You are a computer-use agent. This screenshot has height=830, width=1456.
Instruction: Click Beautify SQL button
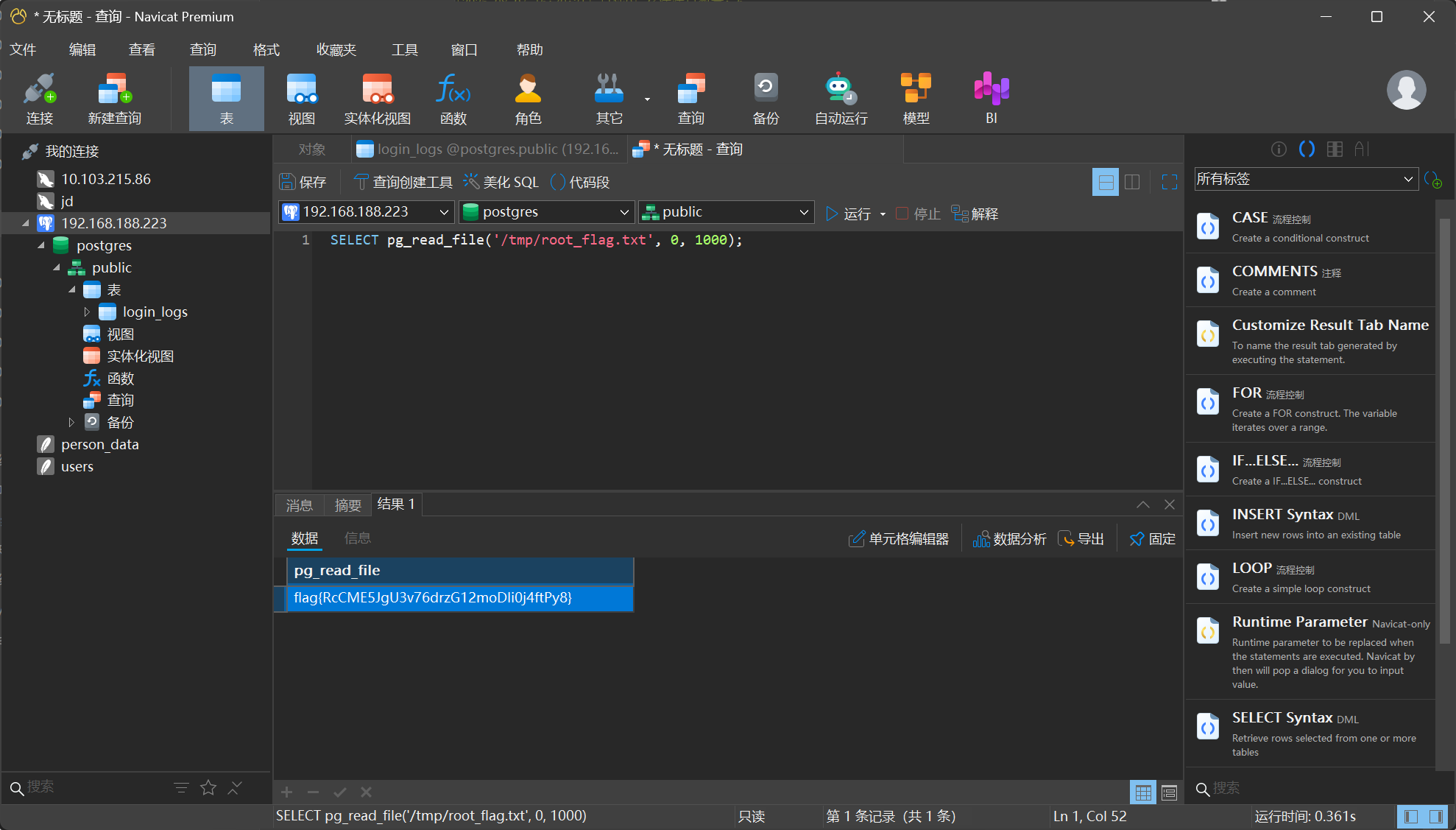[x=501, y=182]
